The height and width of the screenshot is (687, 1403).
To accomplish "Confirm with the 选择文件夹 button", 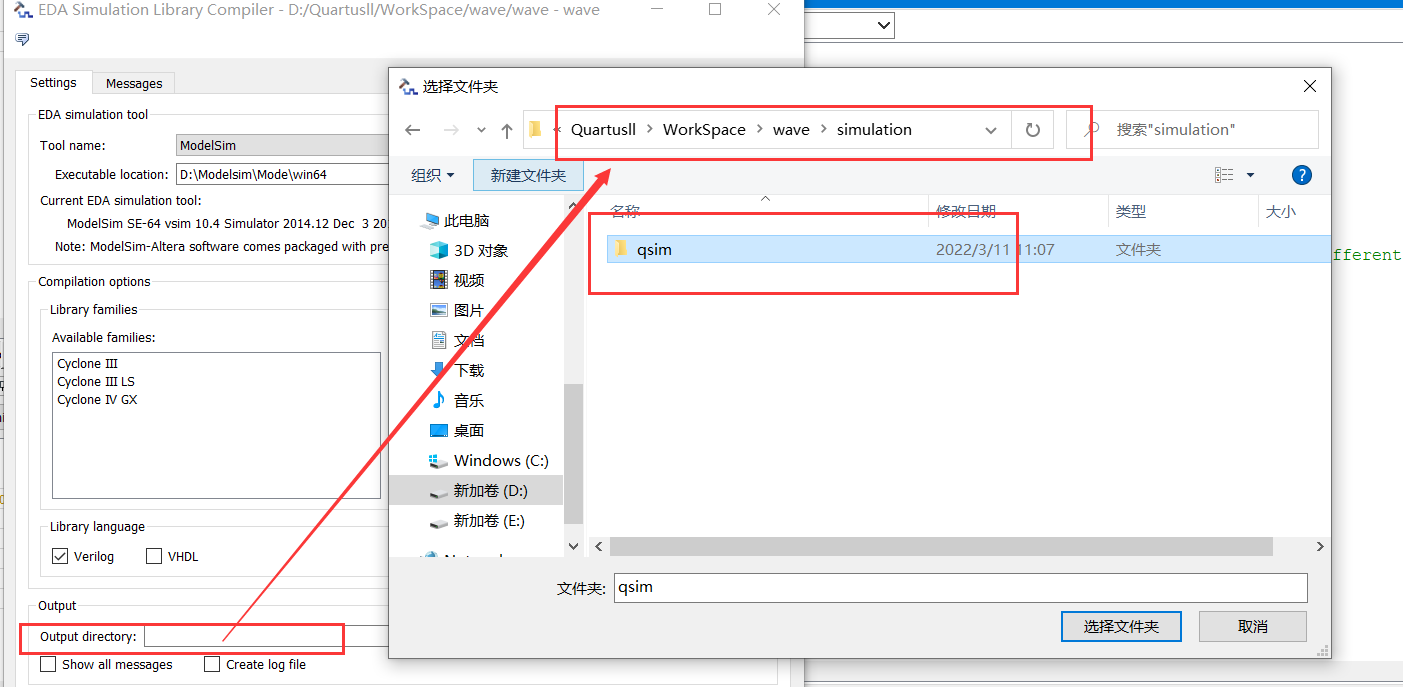I will (x=1121, y=626).
